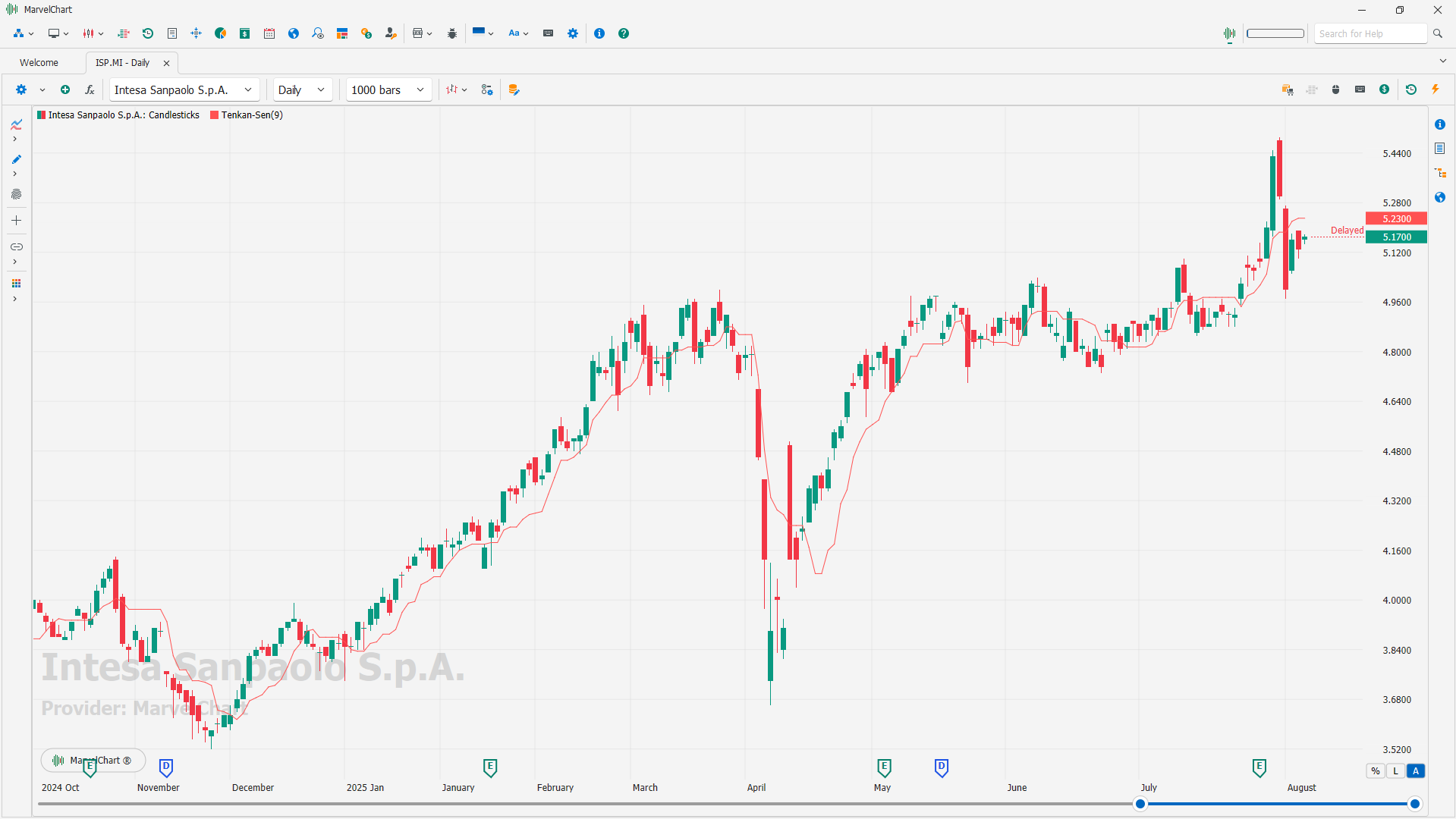
Task: Toggle logarithmic scale L button
Action: coord(1395,771)
